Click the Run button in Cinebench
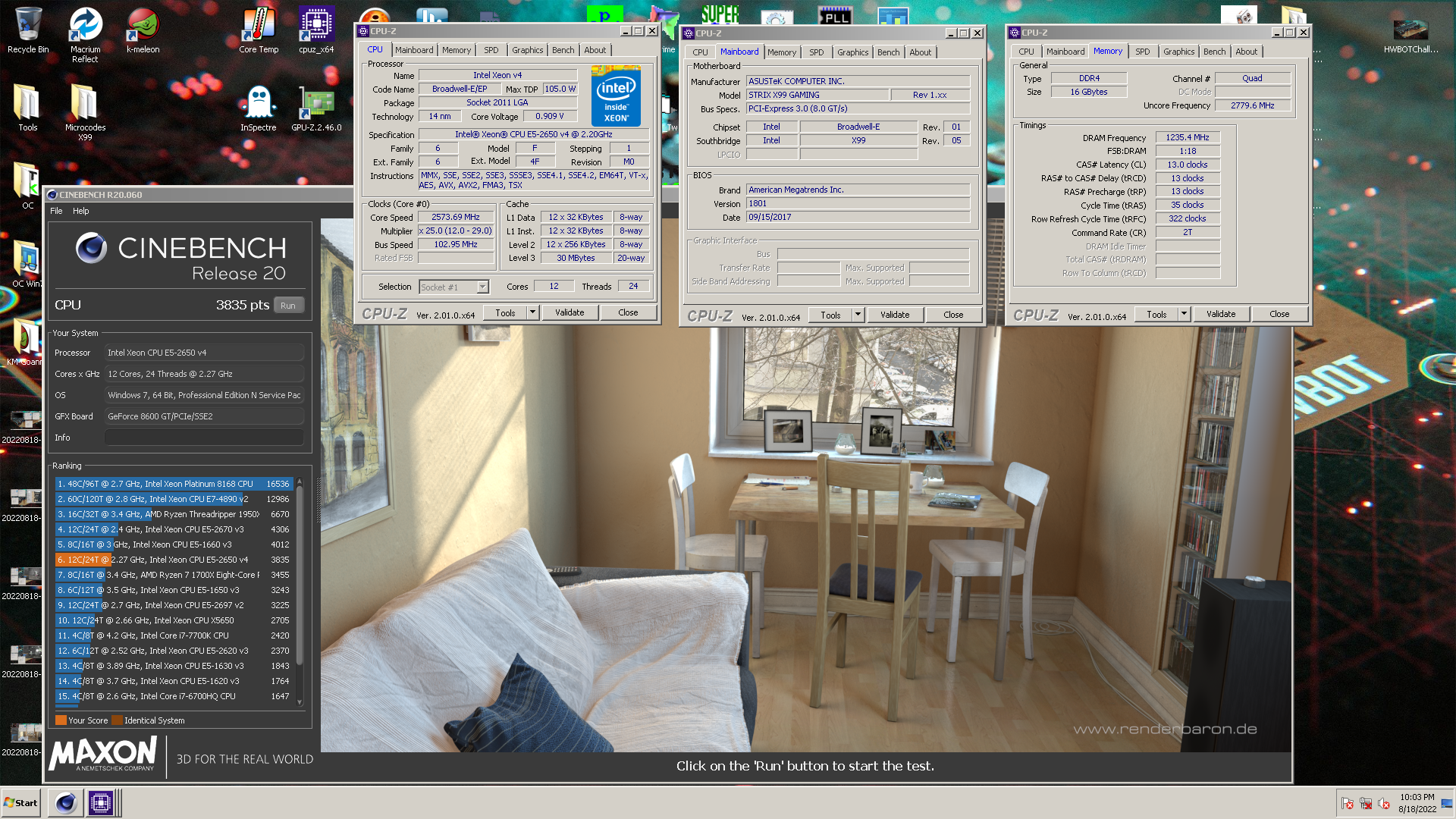Viewport: 1456px width, 819px height. (288, 306)
